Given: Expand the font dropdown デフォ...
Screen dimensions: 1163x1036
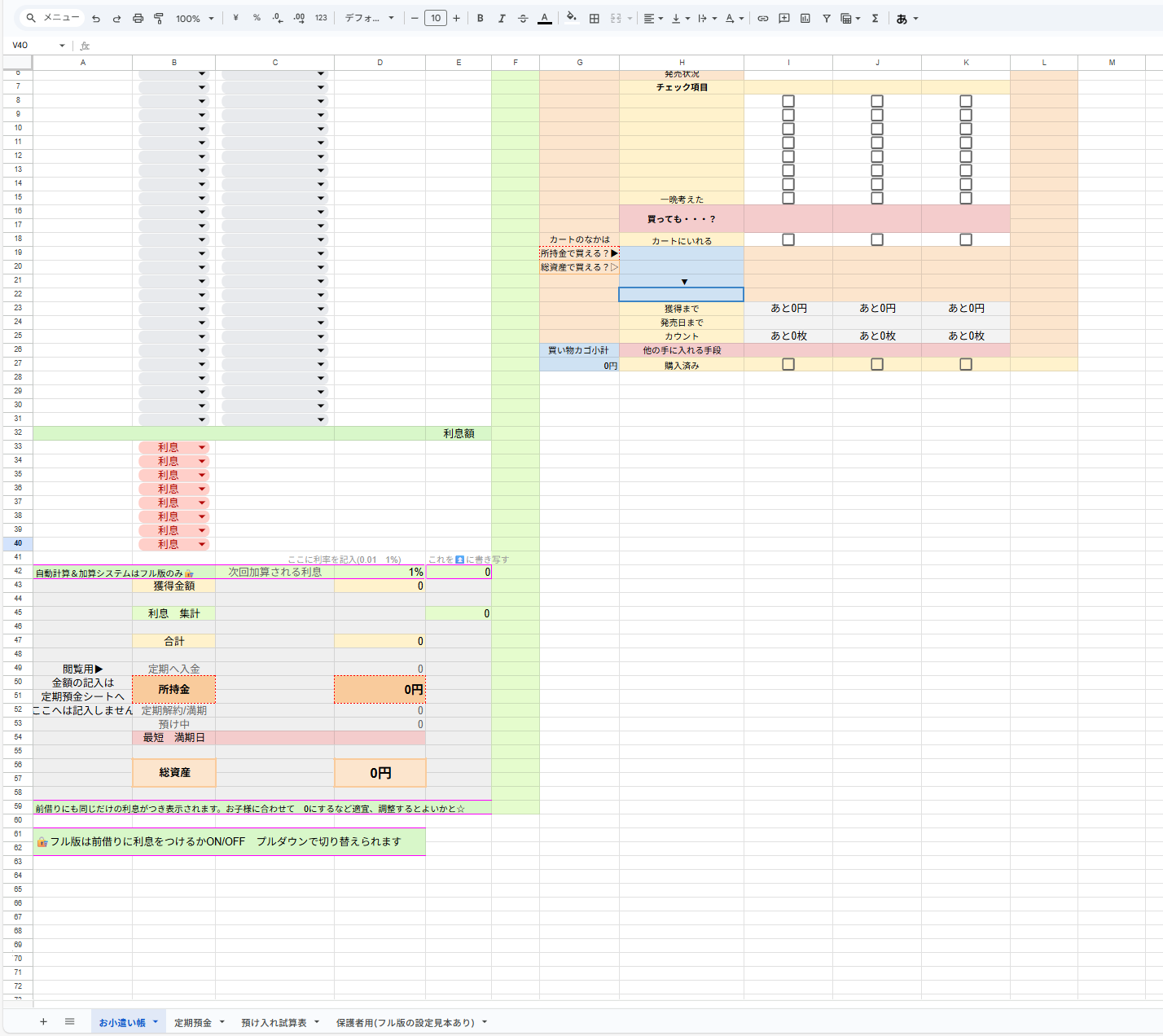Looking at the screenshot, I should click(369, 19).
